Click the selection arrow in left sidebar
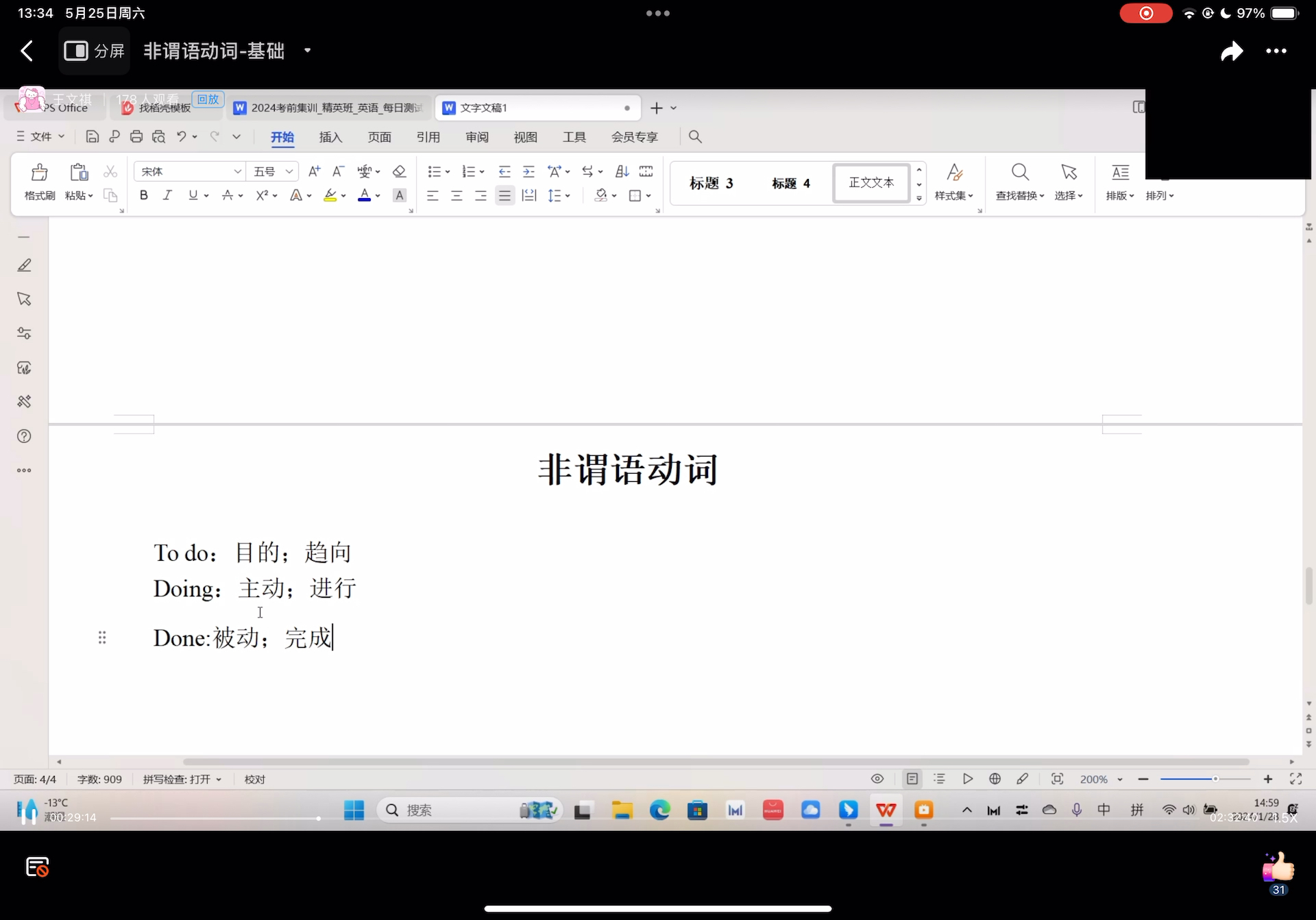1316x920 pixels. (x=24, y=299)
